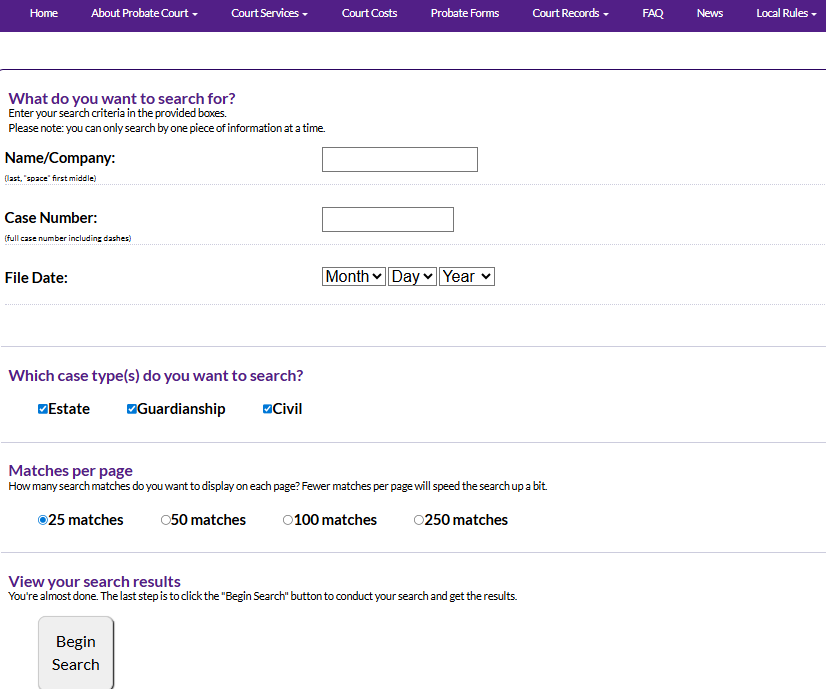Go to the Court Costs page
Screen dimensions: 826x689
coord(369,13)
